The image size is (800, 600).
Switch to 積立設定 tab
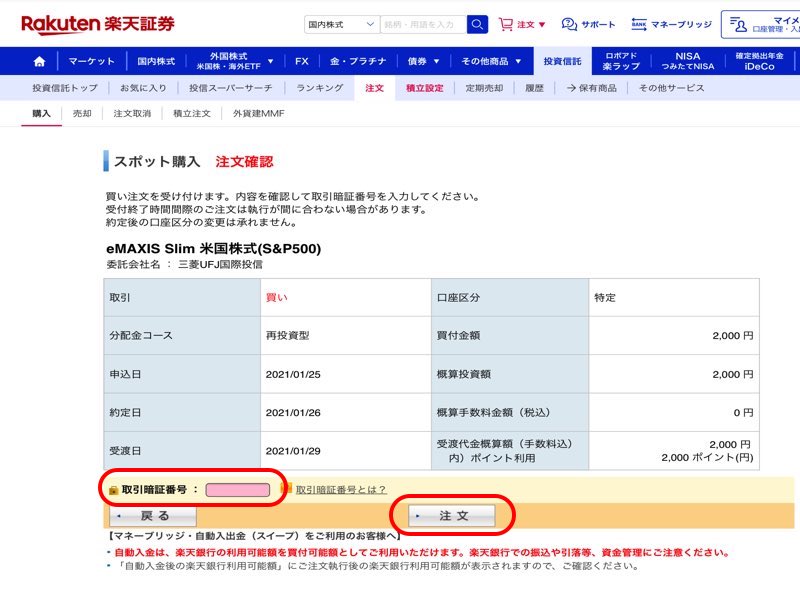point(424,88)
